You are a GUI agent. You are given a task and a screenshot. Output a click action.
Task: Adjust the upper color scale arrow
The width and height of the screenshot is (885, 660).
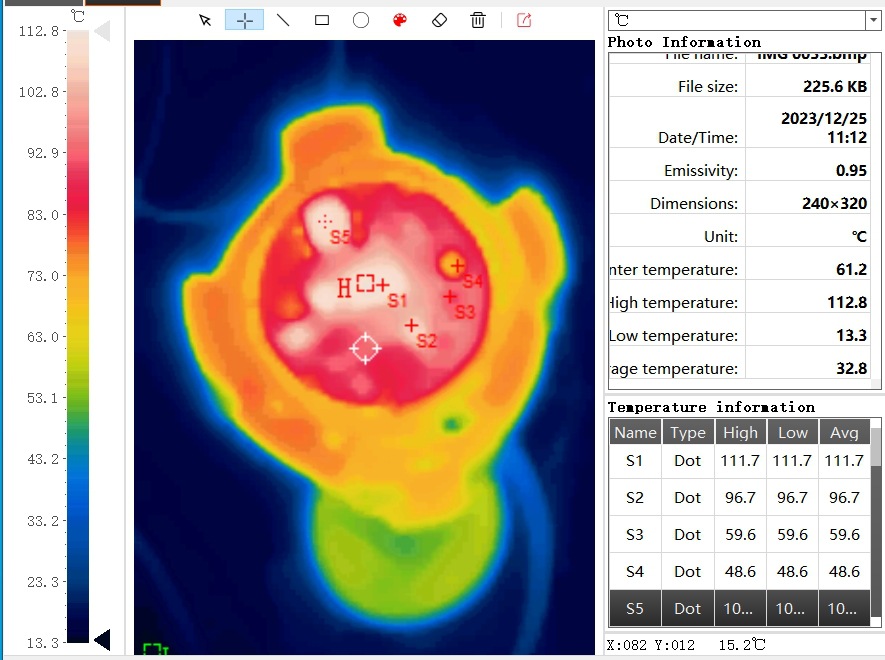point(103,30)
